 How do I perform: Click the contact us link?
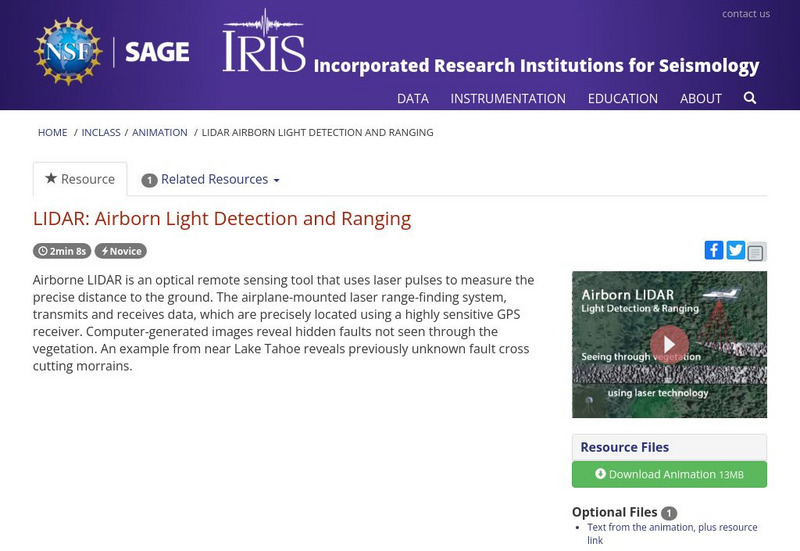pos(745,14)
